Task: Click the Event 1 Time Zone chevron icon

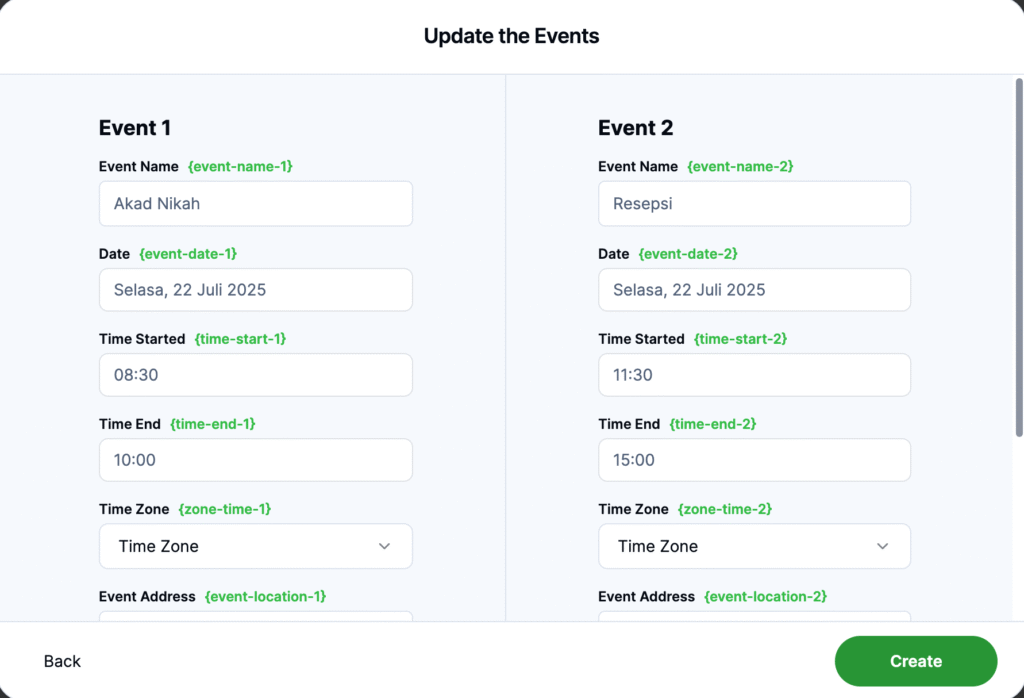Action: [384, 546]
